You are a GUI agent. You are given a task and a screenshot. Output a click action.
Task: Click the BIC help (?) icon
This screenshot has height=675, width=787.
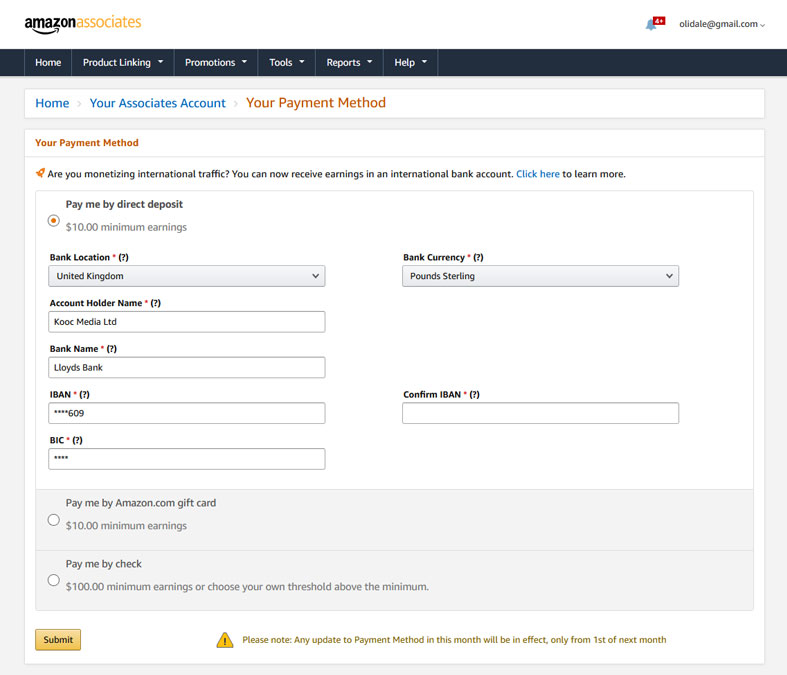77,440
